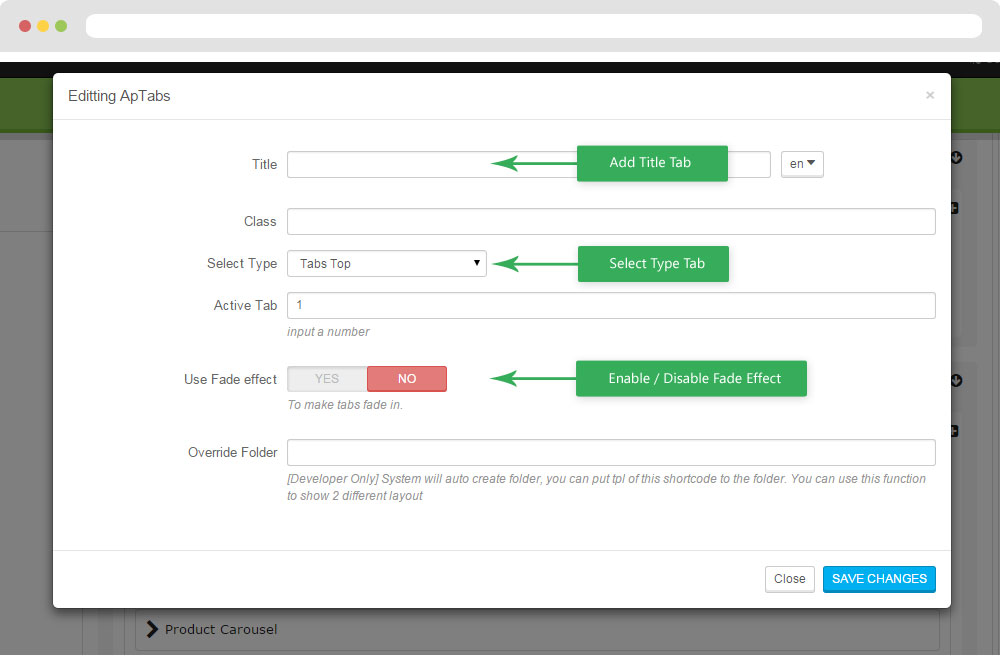Screen dimensions: 1000x656
Task: Open the en language dropdown
Action: point(802,164)
